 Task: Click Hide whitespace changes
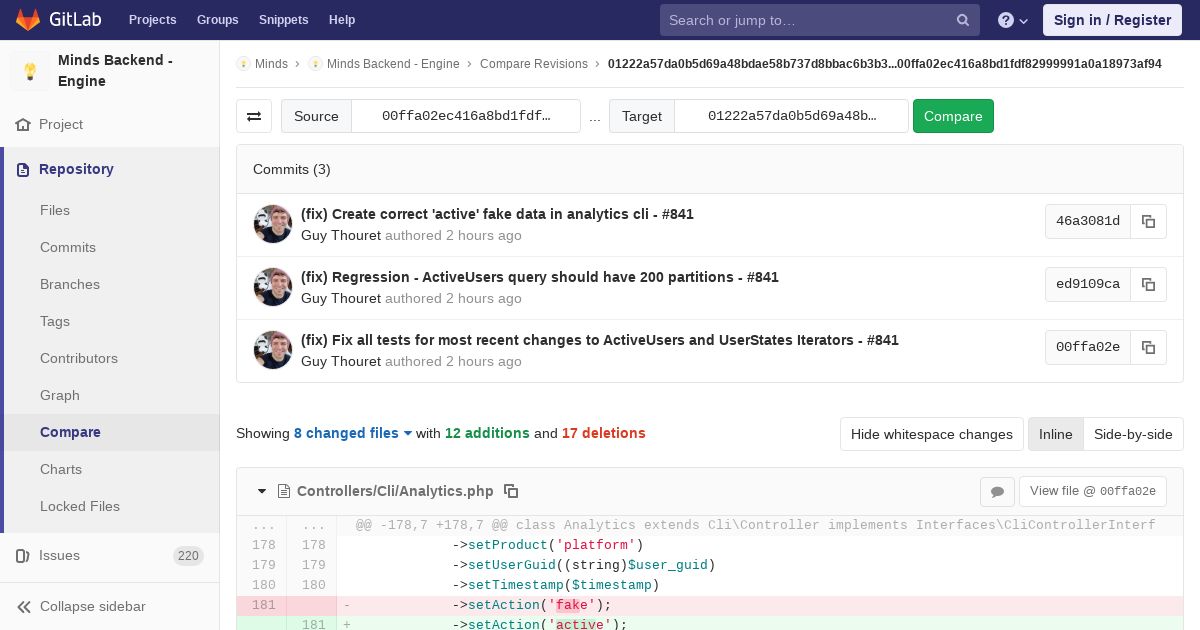coord(932,434)
